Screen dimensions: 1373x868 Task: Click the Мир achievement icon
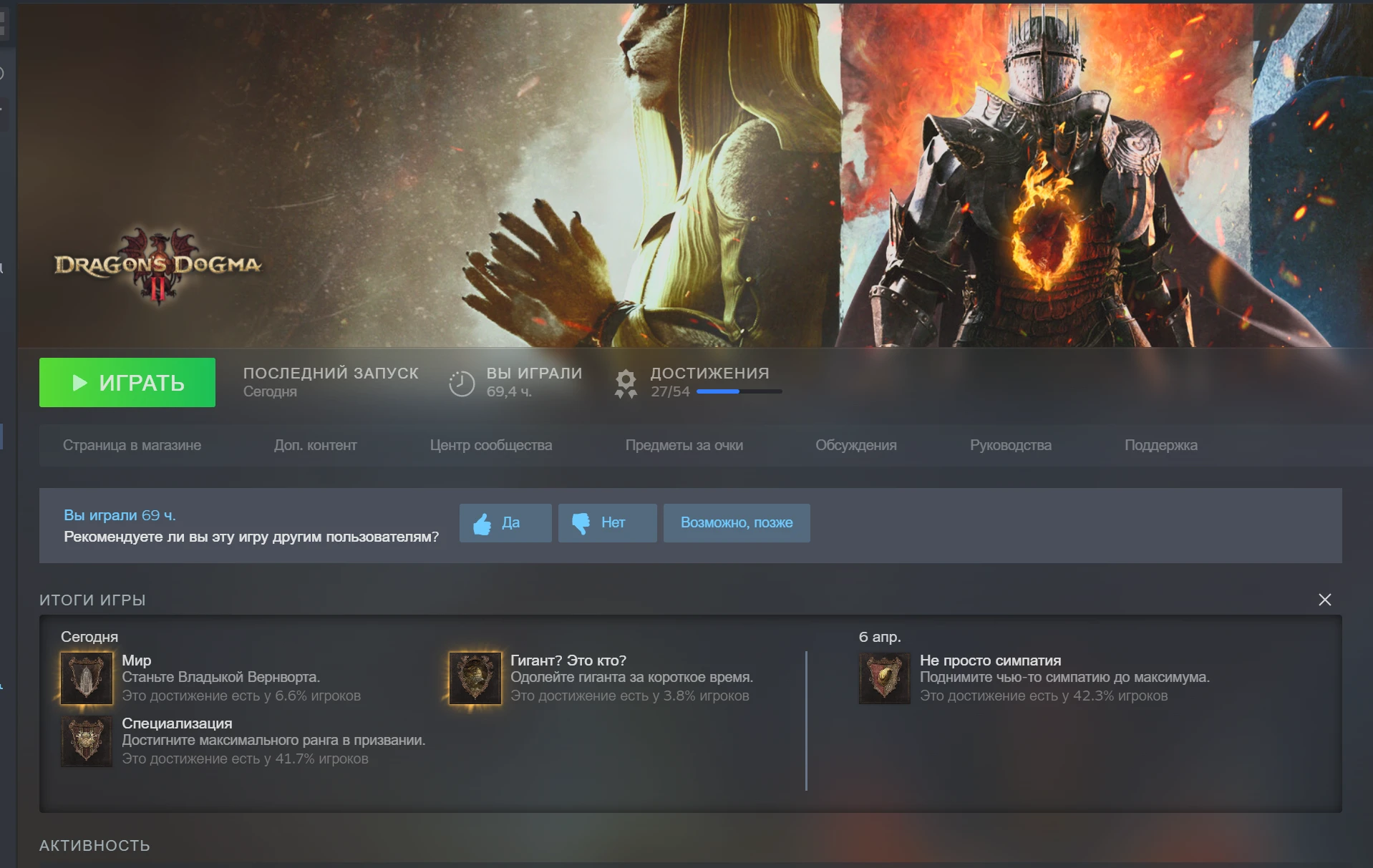point(87,678)
